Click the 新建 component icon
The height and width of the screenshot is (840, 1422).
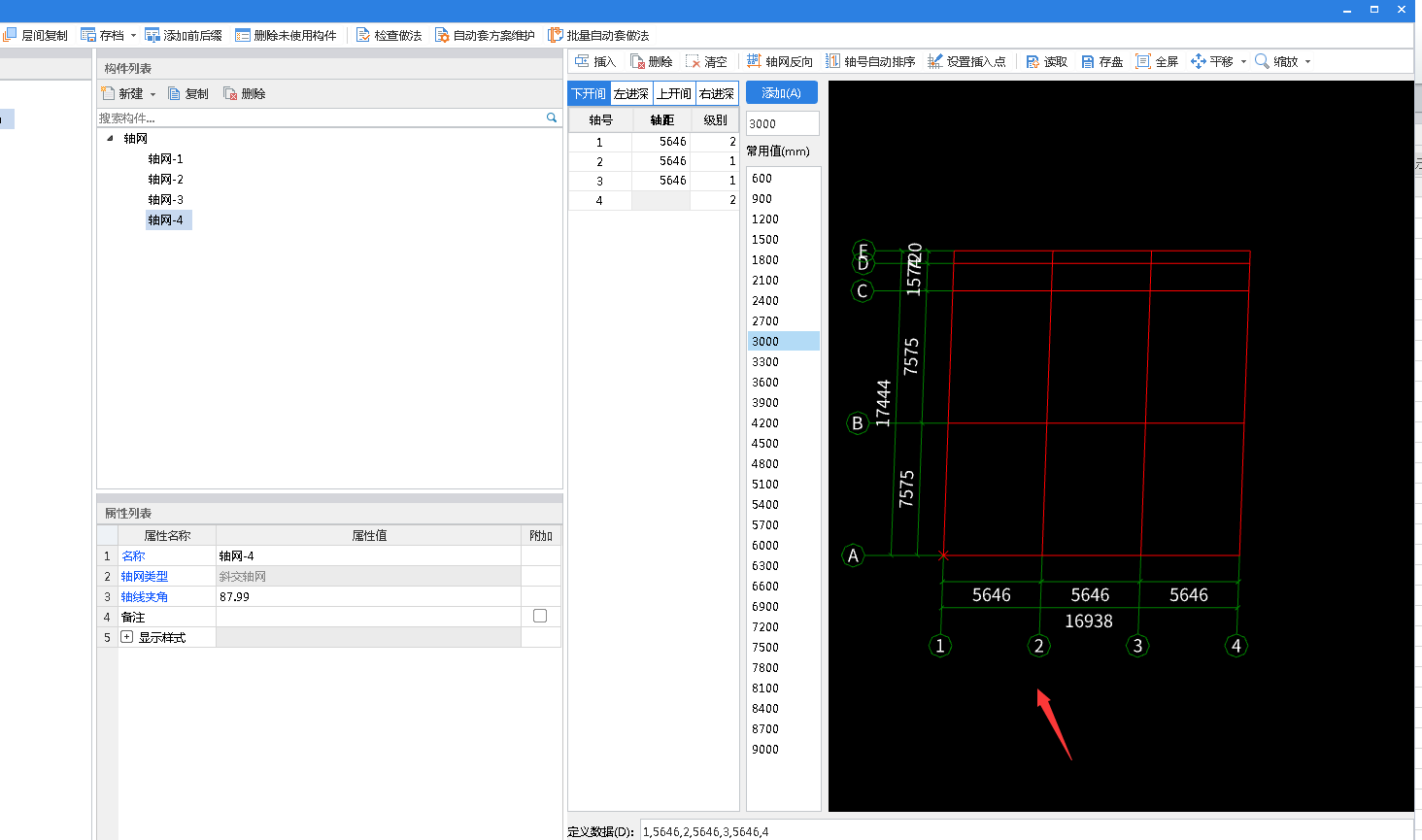pos(109,93)
